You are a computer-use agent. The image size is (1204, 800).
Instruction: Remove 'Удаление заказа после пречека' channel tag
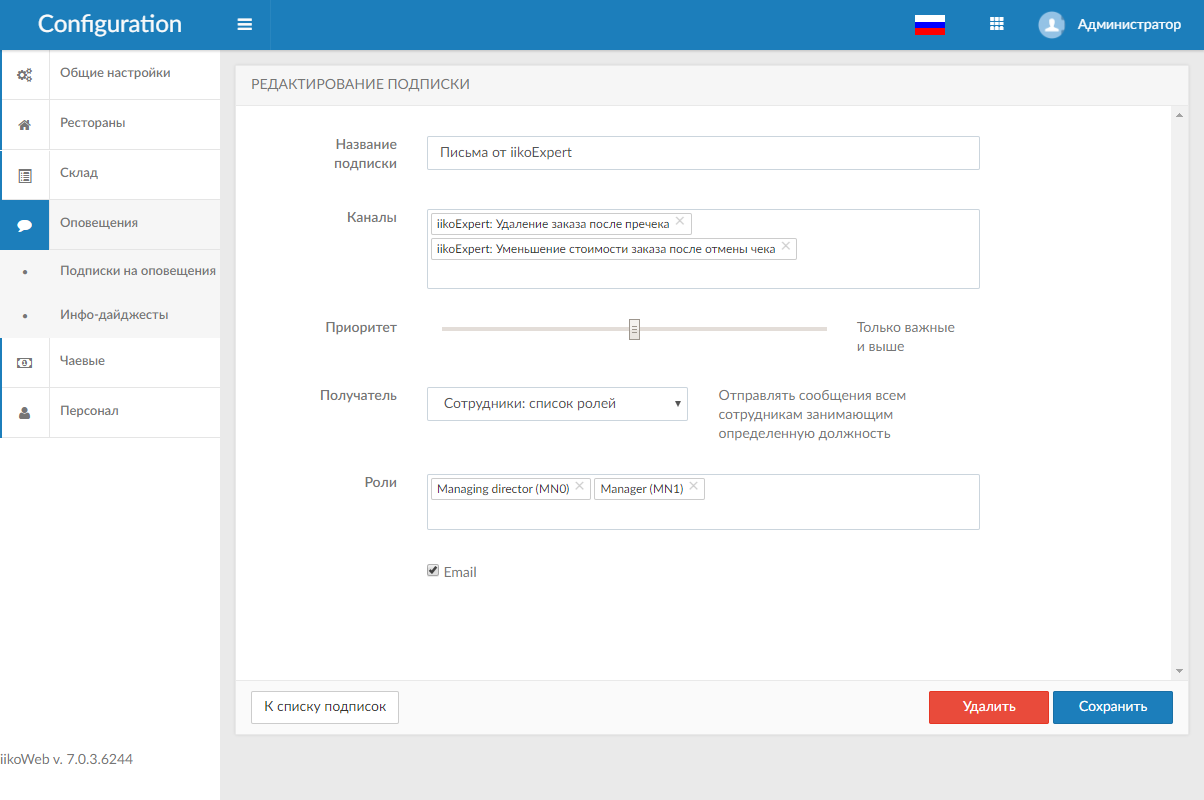[680, 221]
